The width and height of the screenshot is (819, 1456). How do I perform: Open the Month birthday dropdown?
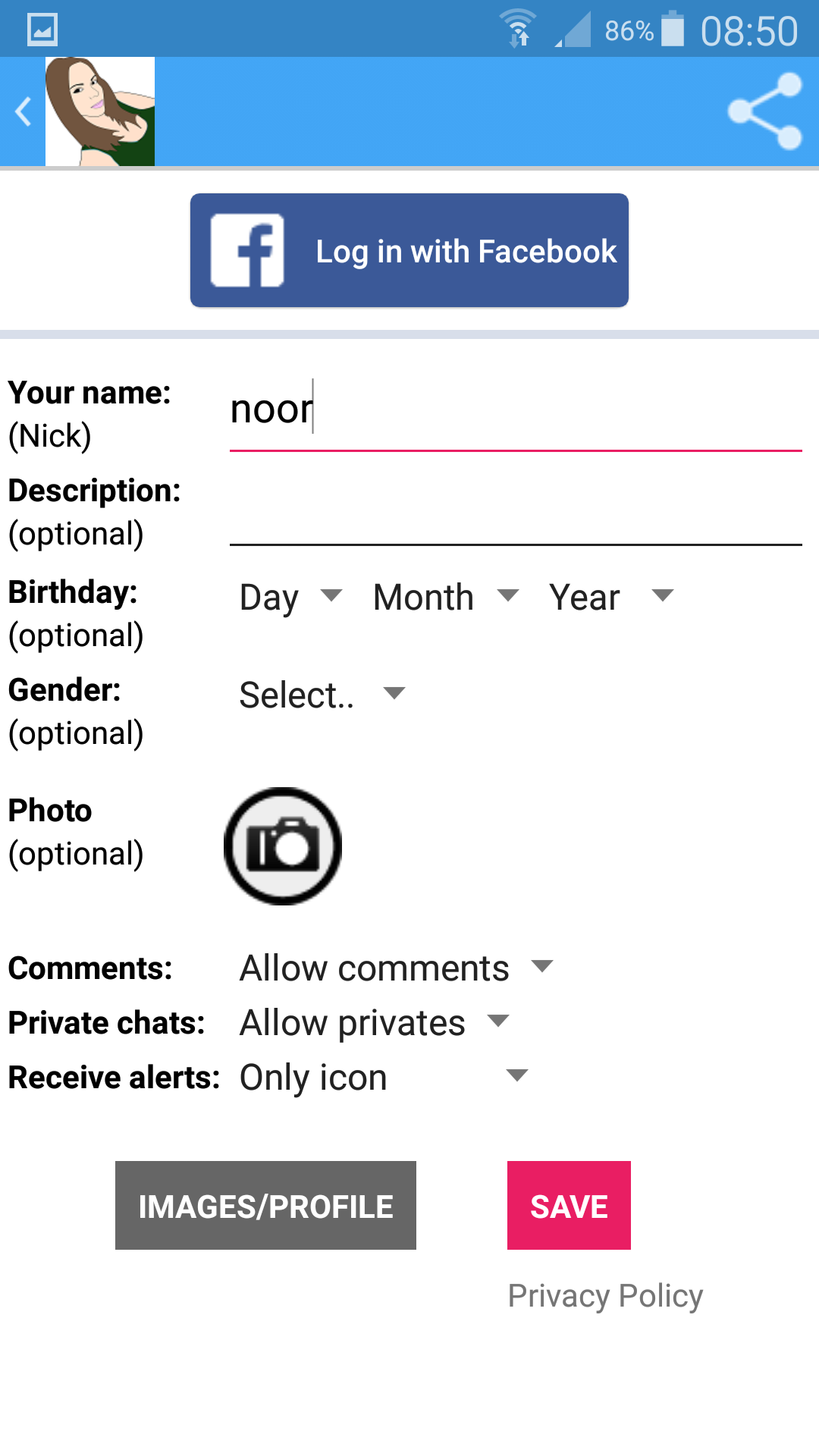pos(446,597)
